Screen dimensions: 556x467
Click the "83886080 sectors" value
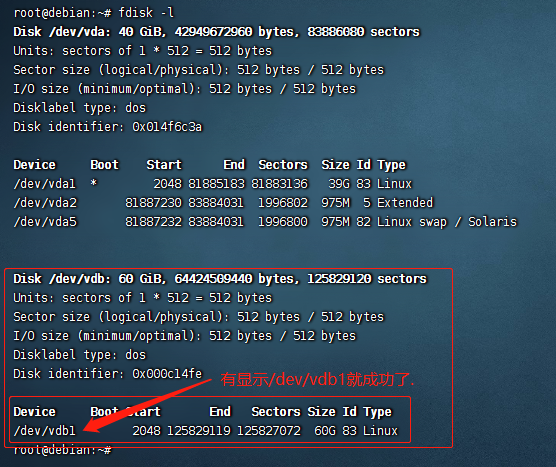[x=363, y=32]
